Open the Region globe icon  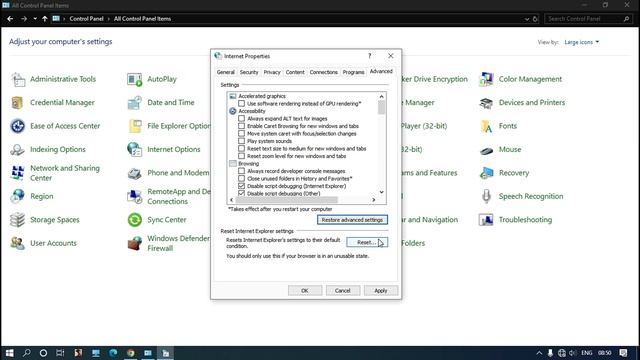click(x=18, y=196)
